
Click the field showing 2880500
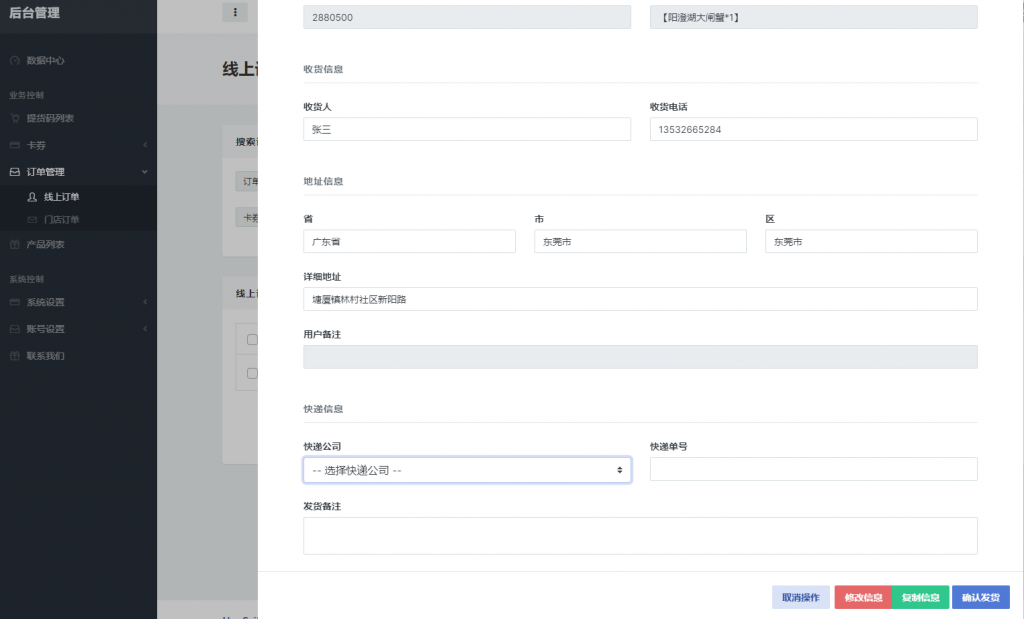(467, 17)
